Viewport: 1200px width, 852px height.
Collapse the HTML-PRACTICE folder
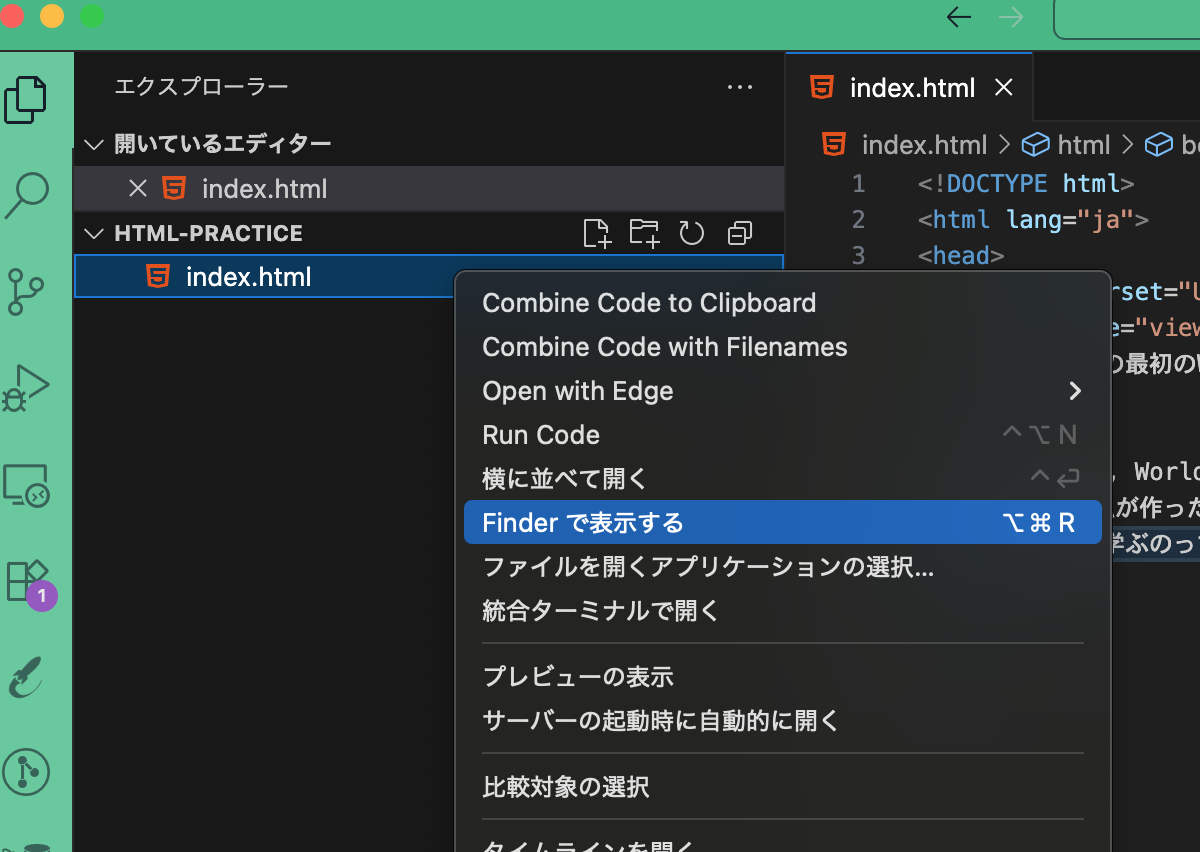(x=93, y=233)
